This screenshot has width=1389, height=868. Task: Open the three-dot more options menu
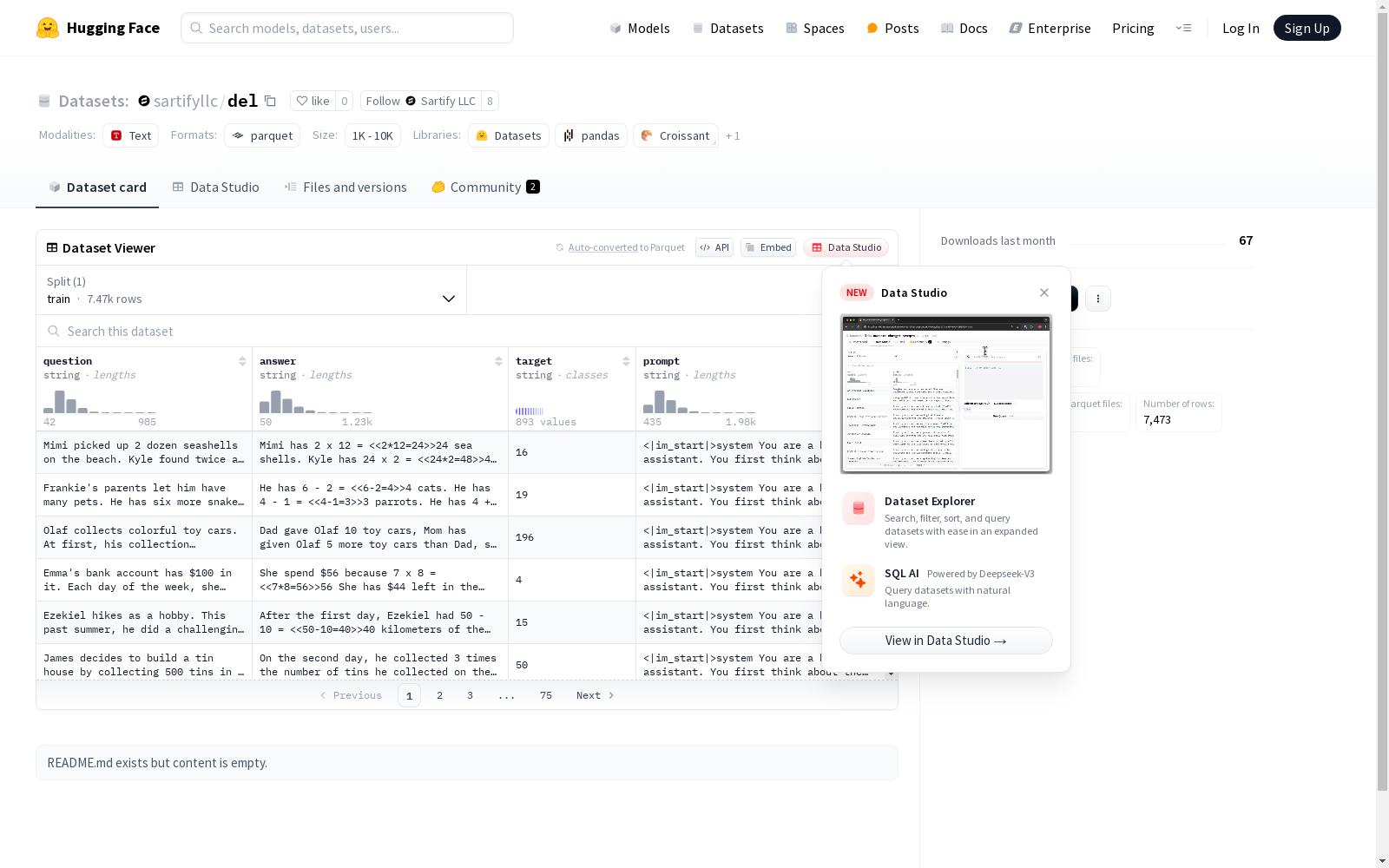(x=1098, y=299)
